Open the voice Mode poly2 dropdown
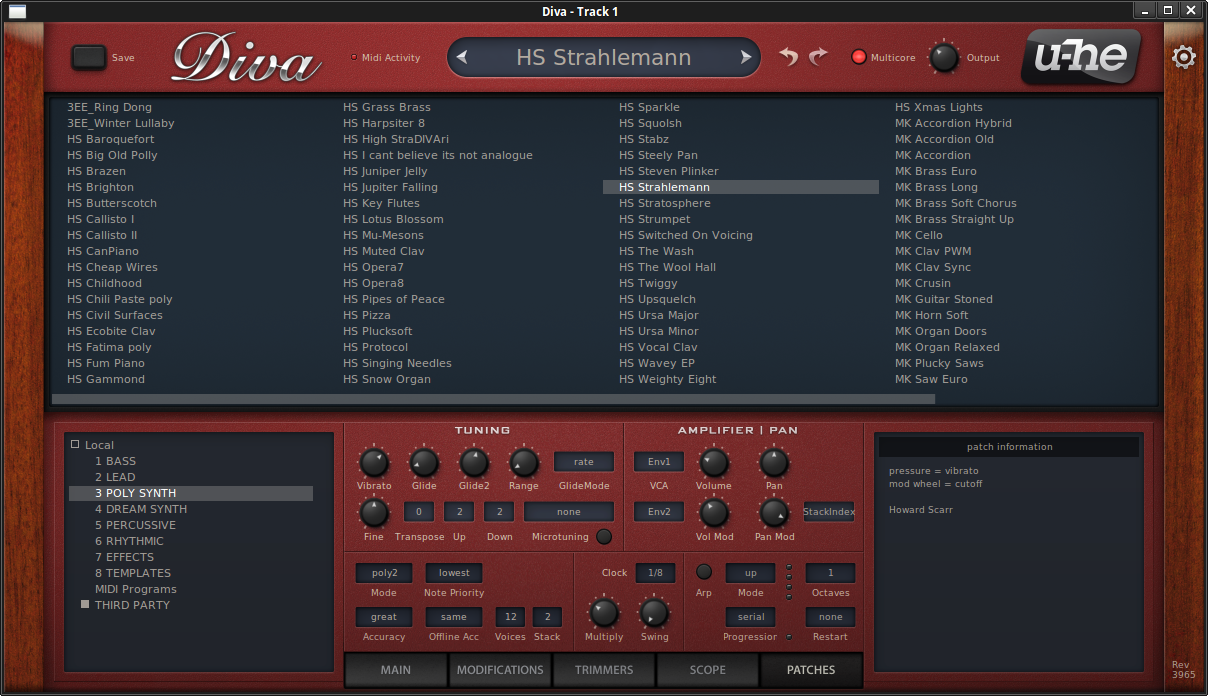The width and height of the screenshot is (1208, 696). tap(384, 573)
